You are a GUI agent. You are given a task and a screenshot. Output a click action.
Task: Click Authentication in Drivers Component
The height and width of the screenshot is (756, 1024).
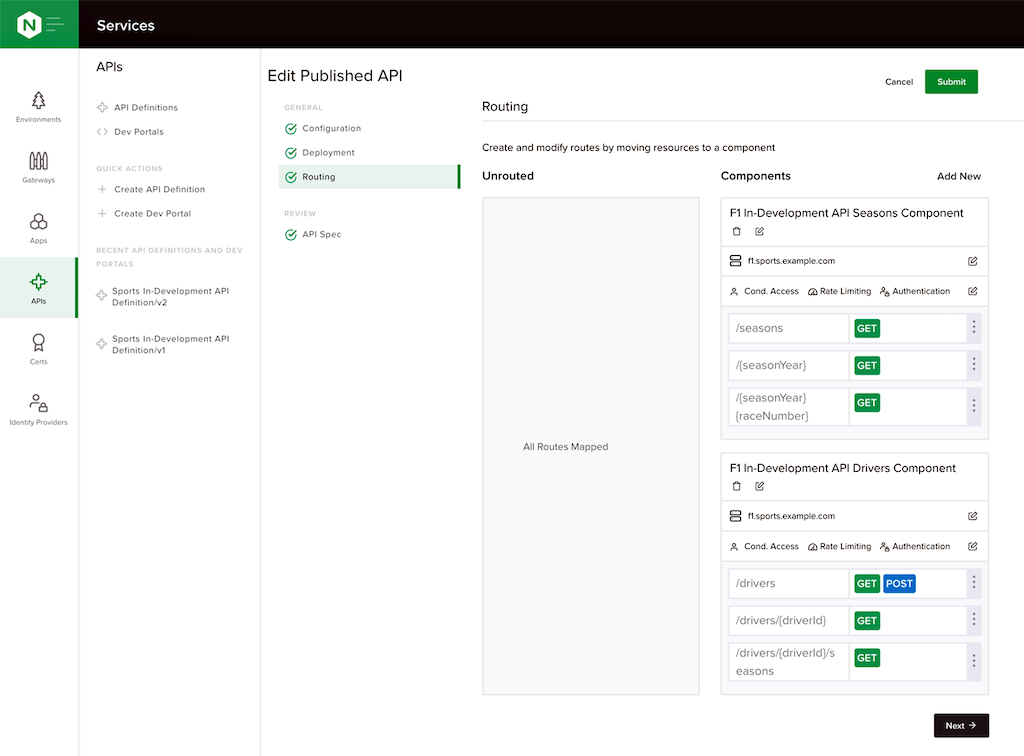click(914, 546)
